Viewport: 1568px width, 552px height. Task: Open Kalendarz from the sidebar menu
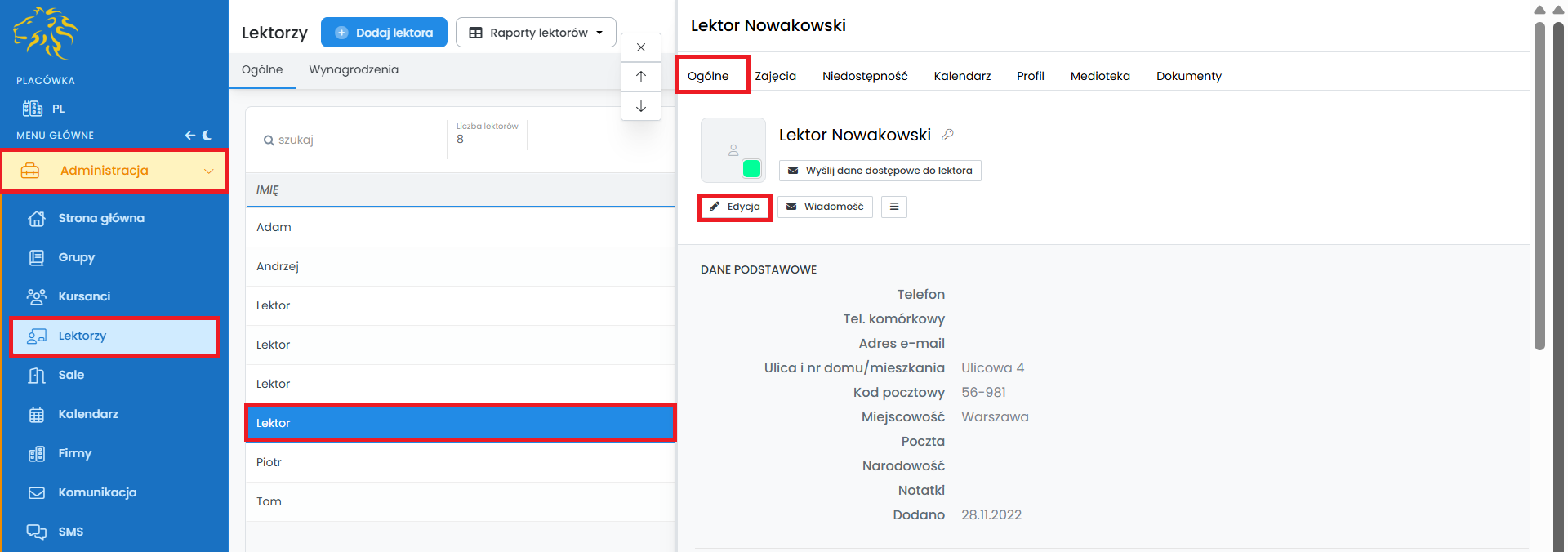click(88, 414)
